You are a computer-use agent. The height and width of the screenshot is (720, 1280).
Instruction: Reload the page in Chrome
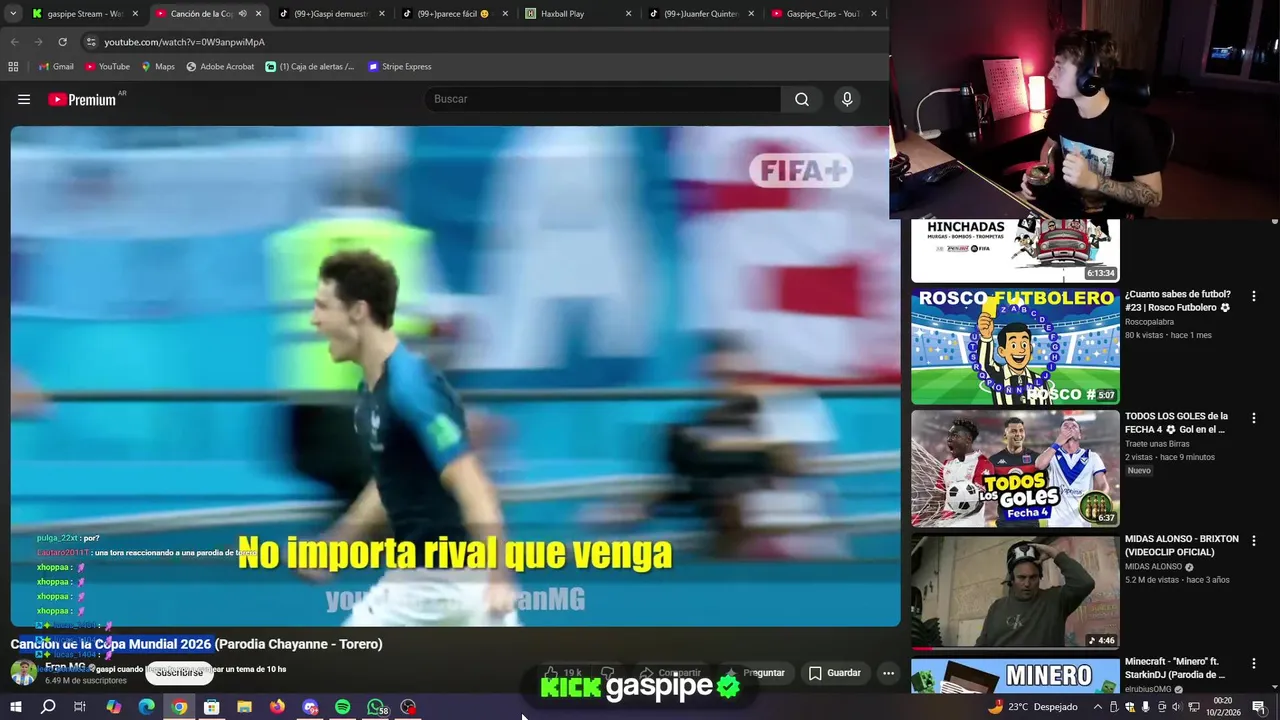tap(62, 42)
